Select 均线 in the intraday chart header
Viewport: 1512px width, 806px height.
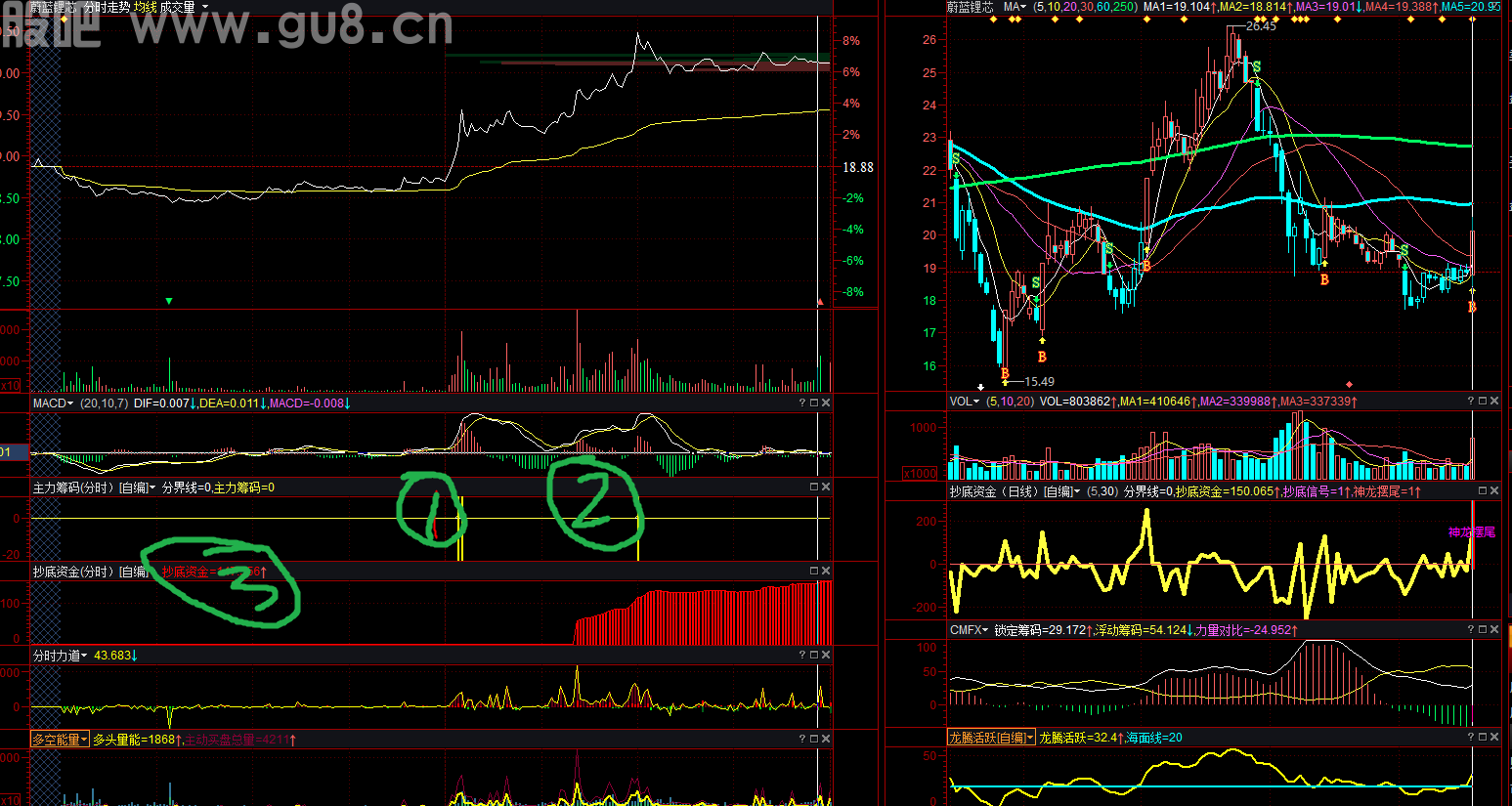click(145, 7)
